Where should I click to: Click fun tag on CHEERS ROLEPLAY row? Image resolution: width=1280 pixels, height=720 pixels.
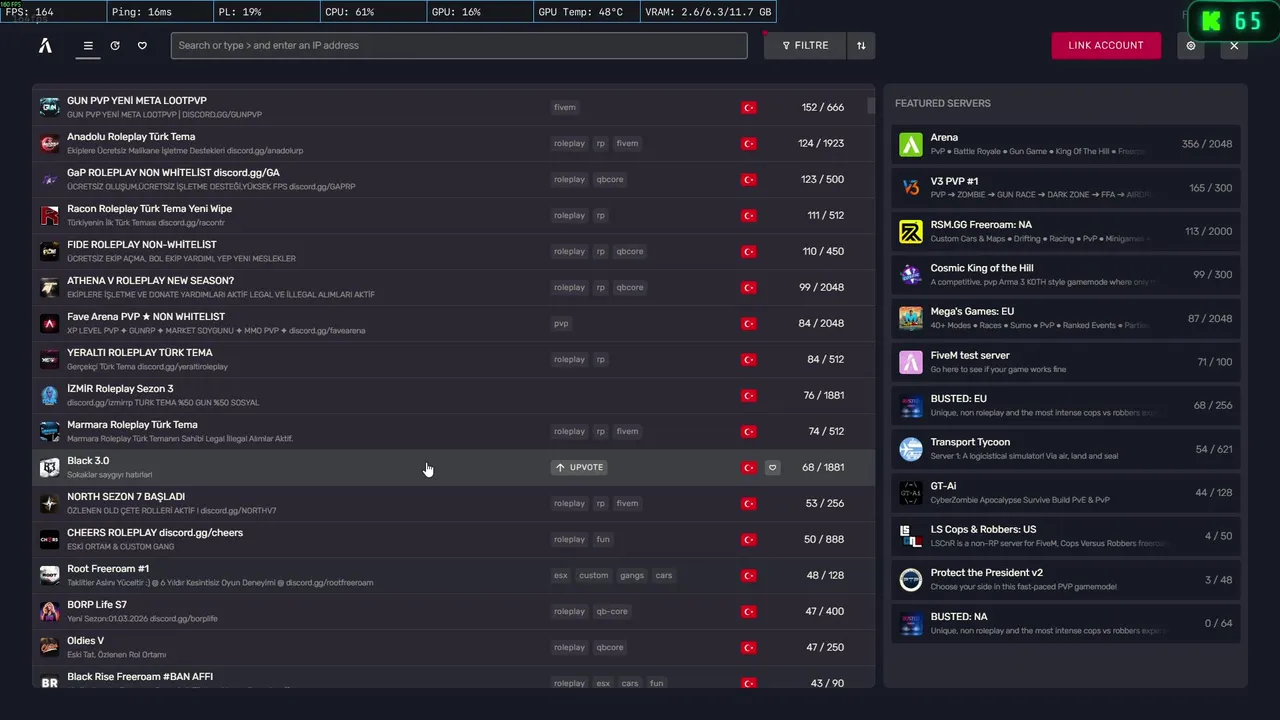603,539
